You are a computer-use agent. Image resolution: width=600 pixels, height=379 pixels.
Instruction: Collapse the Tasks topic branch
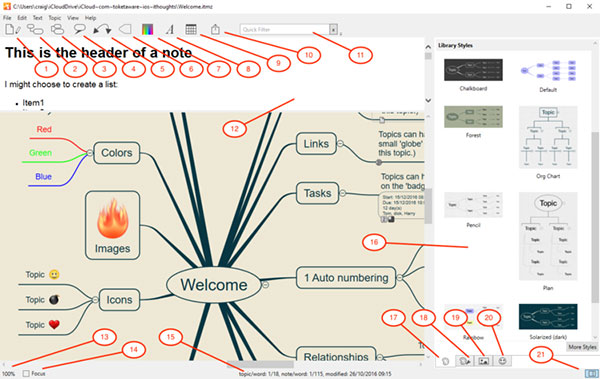[x=343, y=193]
